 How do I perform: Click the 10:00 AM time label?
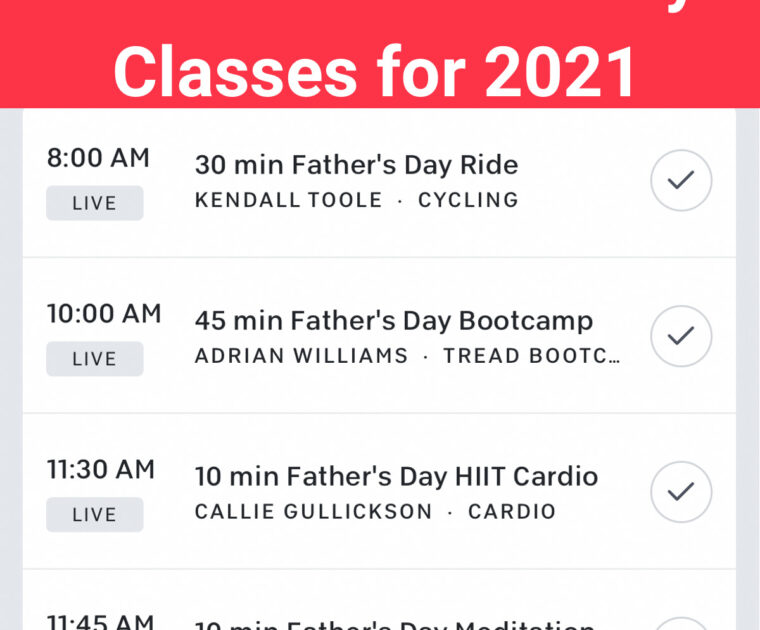[x=104, y=314]
